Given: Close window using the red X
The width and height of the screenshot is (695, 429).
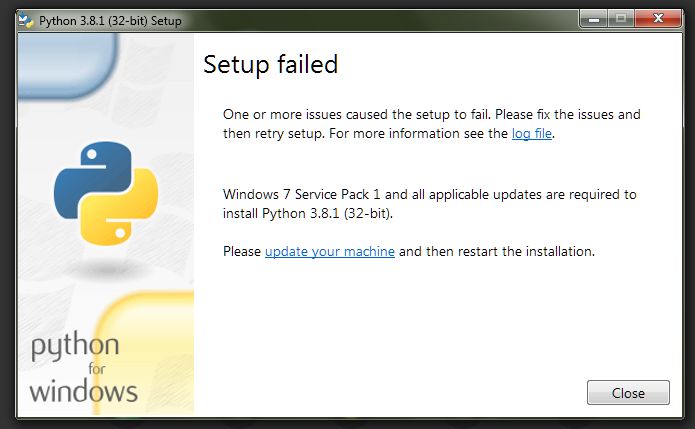Looking at the screenshot, I should click(x=658, y=19).
